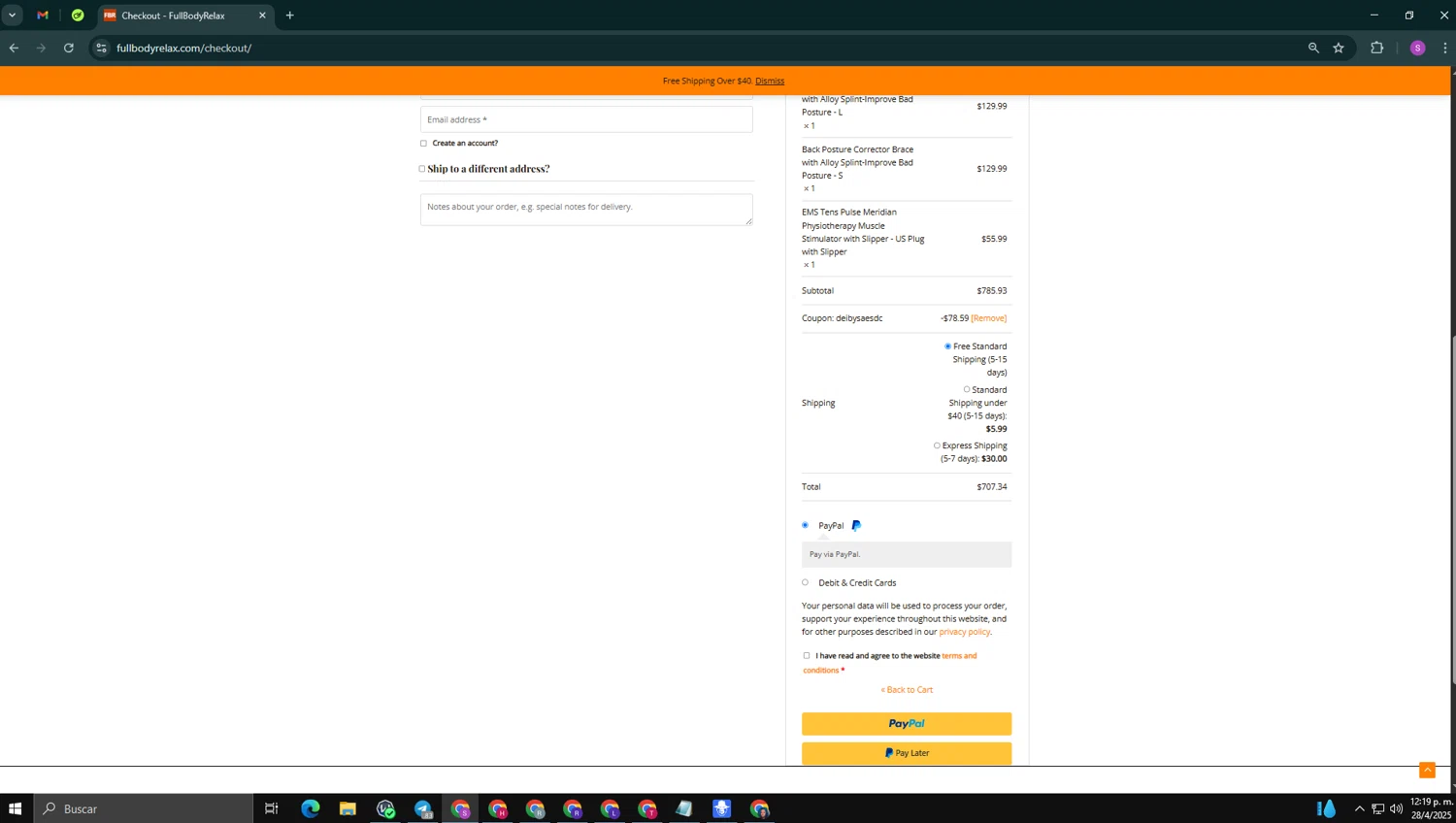Open a new browser tab

point(290,16)
